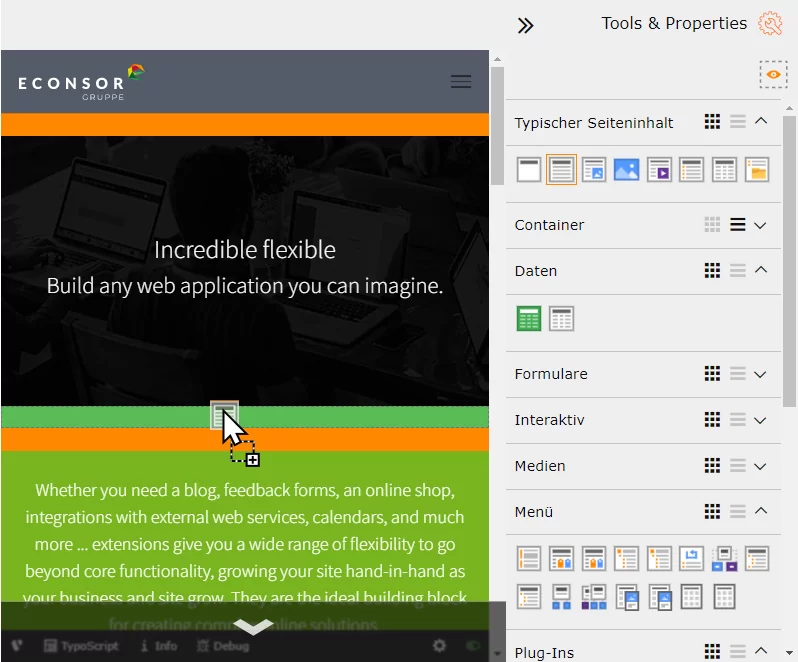Click the orange Tools & Properties wrench-gear icon
Image resolution: width=798 pixels, height=662 pixels.
[x=770, y=23]
